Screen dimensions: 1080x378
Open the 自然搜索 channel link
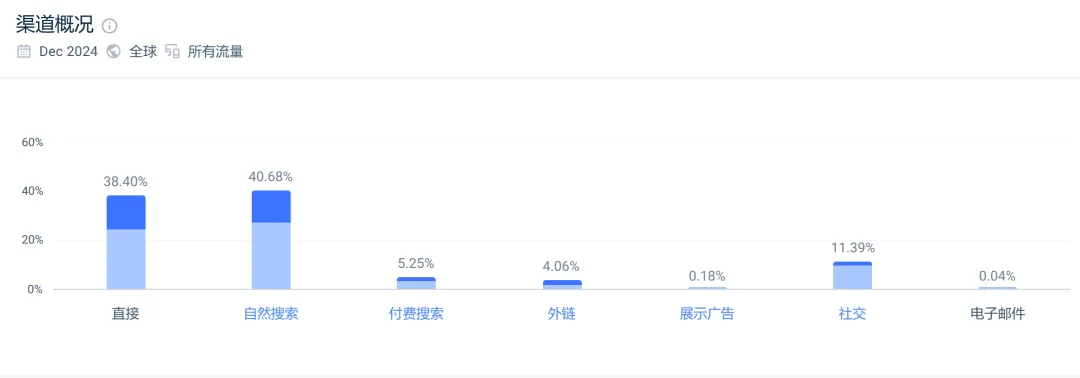click(271, 314)
